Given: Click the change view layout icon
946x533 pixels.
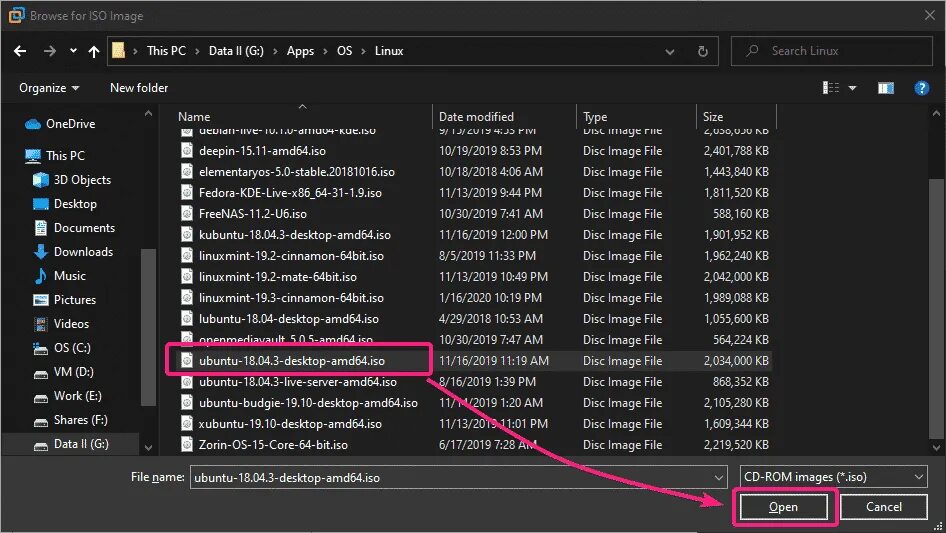Looking at the screenshot, I should point(831,88).
